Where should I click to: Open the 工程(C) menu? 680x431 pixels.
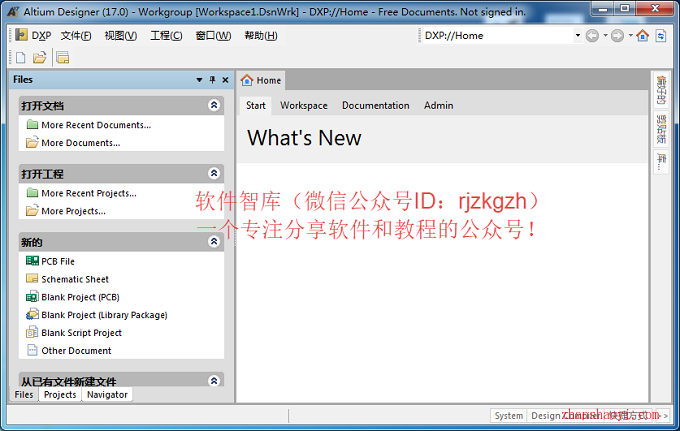(x=166, y=36)
